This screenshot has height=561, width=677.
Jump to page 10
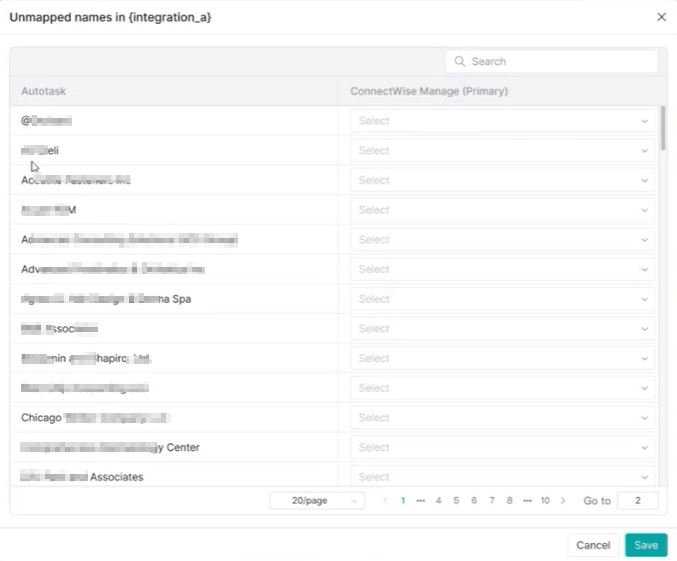pyautogui.click(x=545, y=500)
